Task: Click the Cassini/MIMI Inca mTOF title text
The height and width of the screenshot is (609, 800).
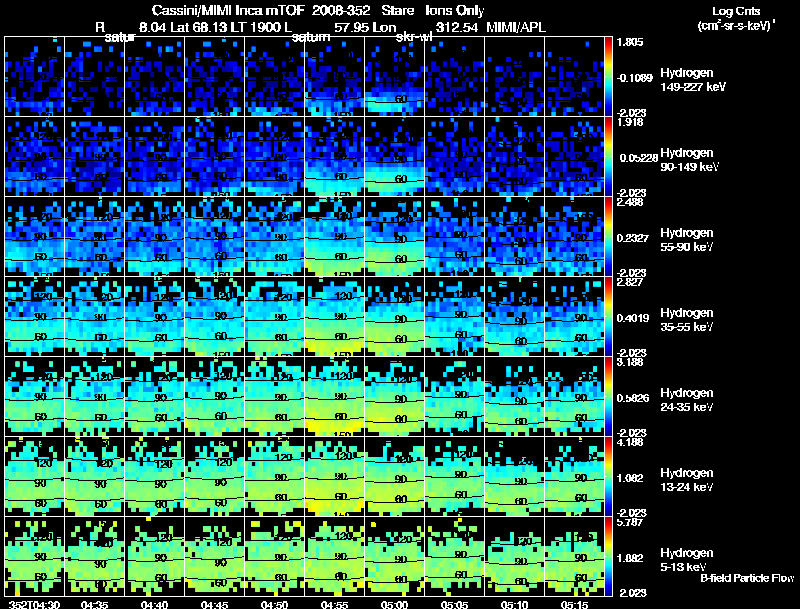Action: (x=228, y=10)
